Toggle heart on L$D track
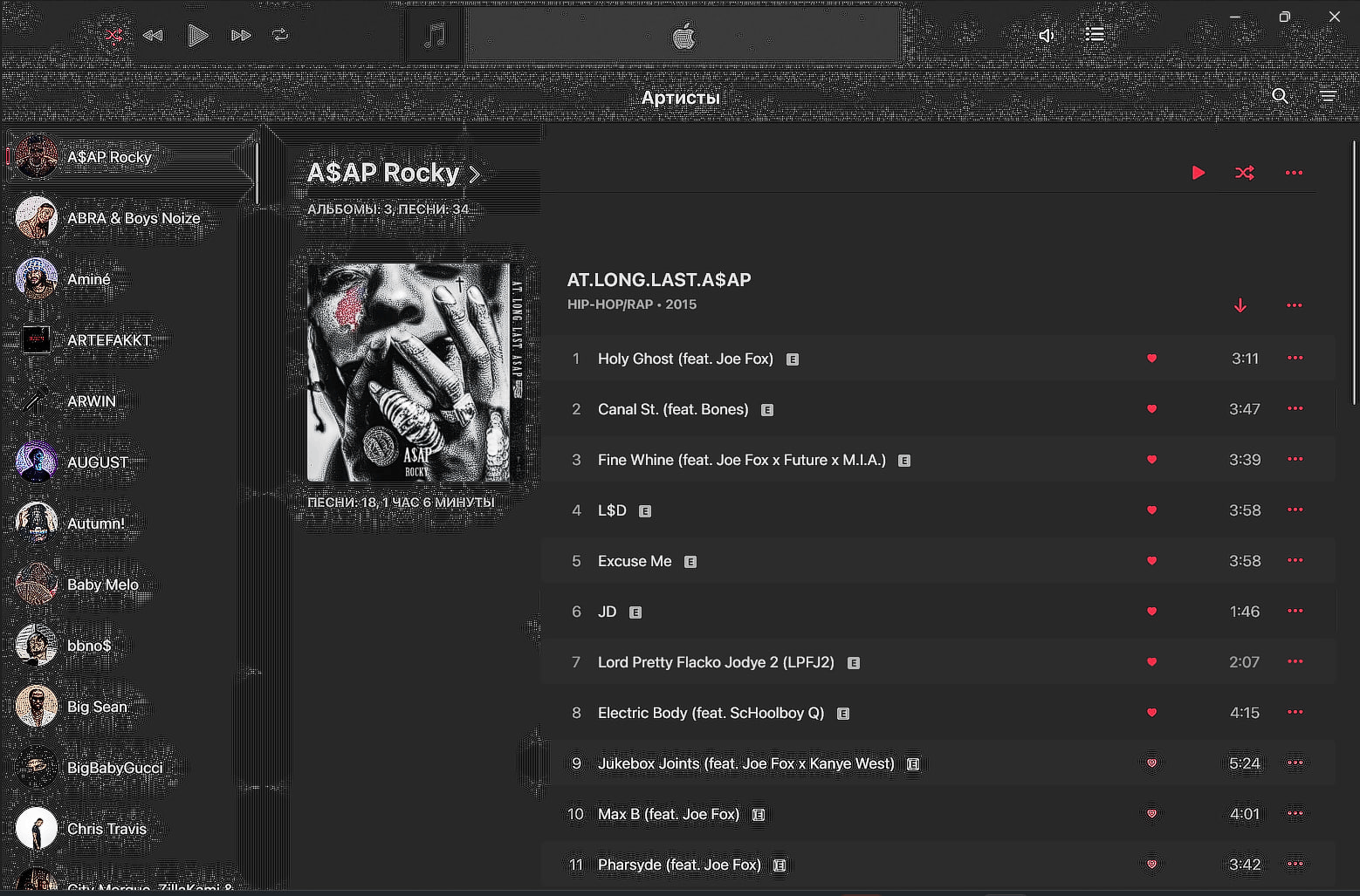Viewport: 1360px width, 896px height. pos(1151,510)
